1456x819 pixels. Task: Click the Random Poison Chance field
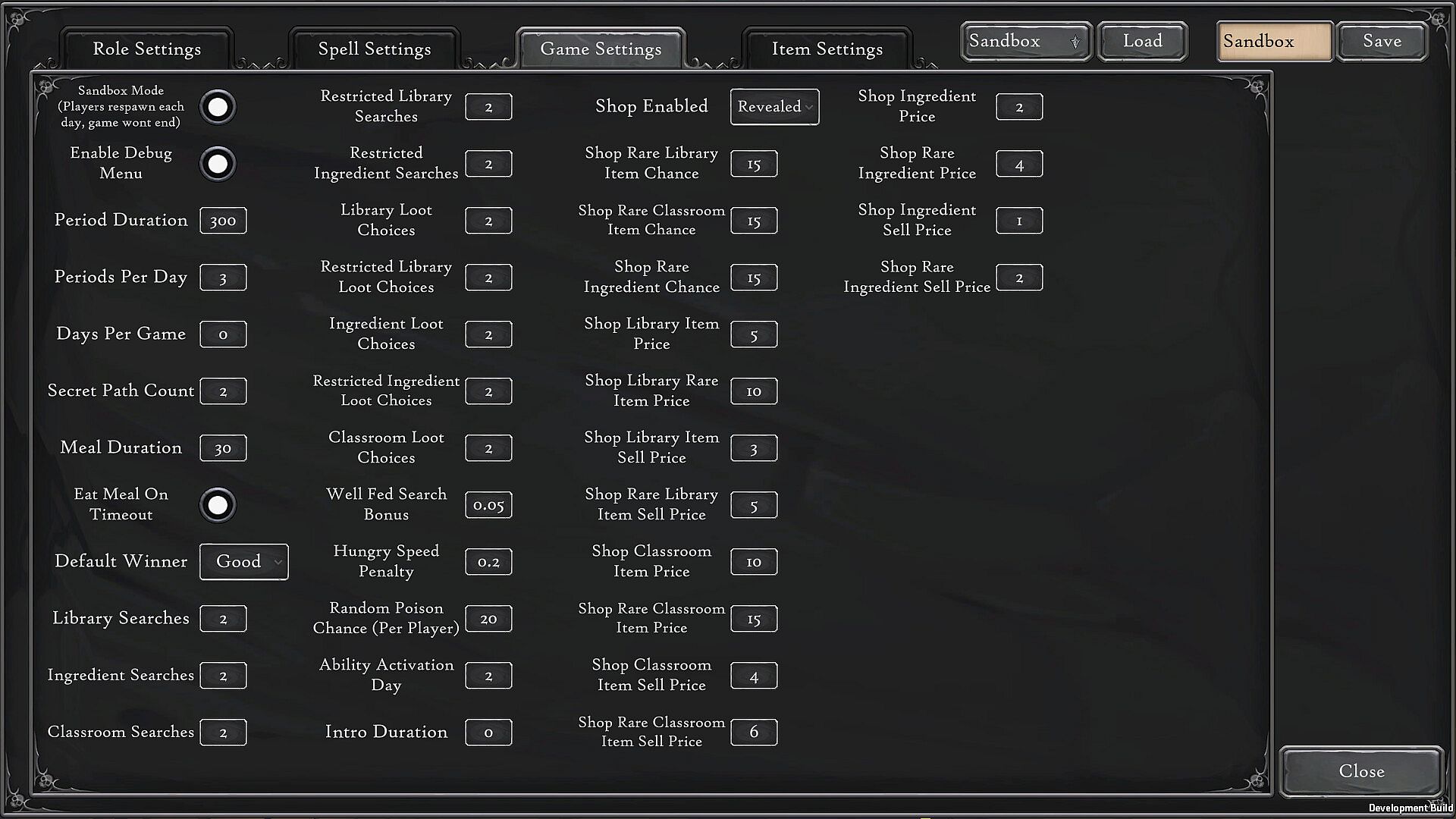[488, 619]
